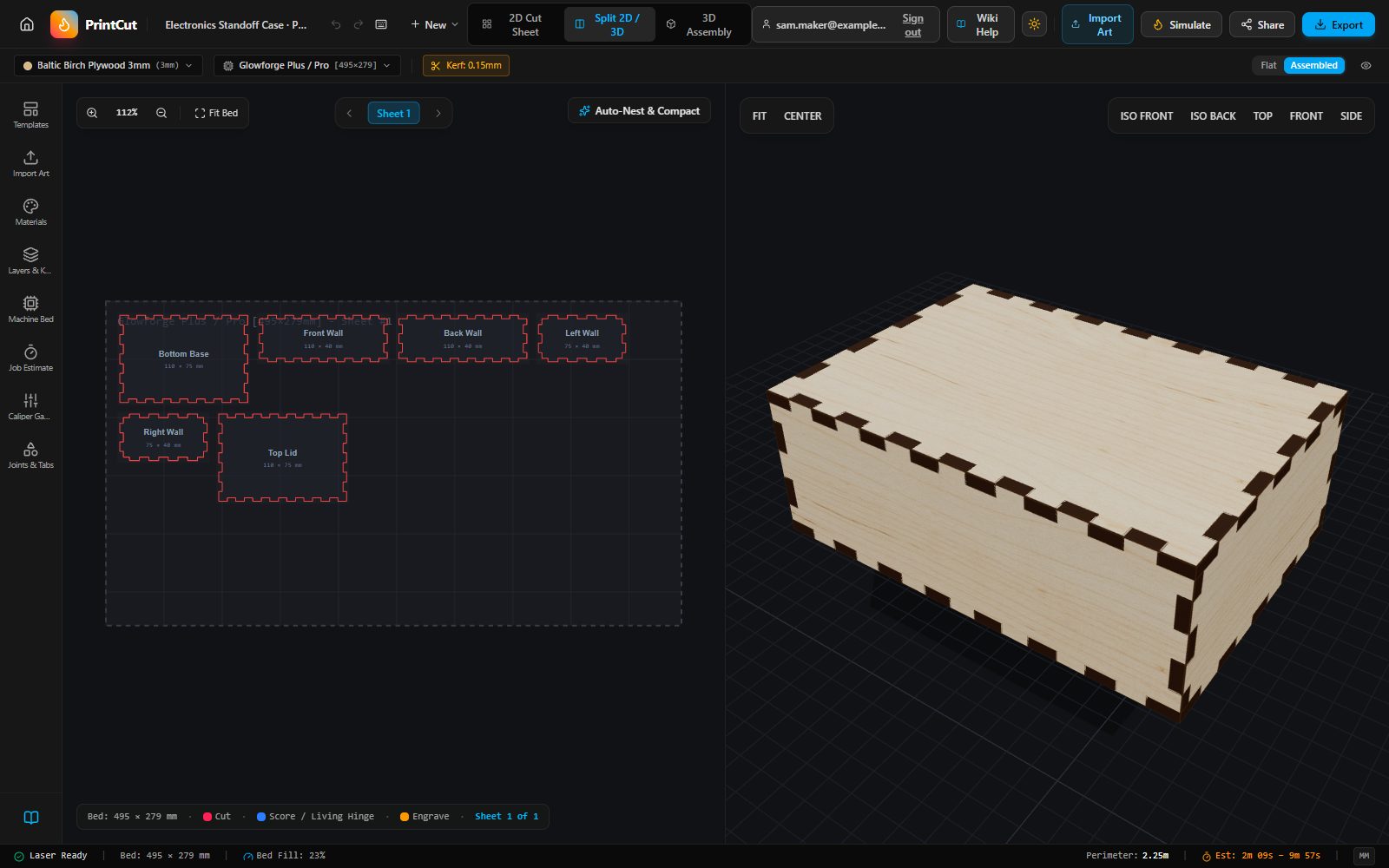Click the Laser Ready status
Viewport: 1389px width, 868px height.
pos(50,856)
